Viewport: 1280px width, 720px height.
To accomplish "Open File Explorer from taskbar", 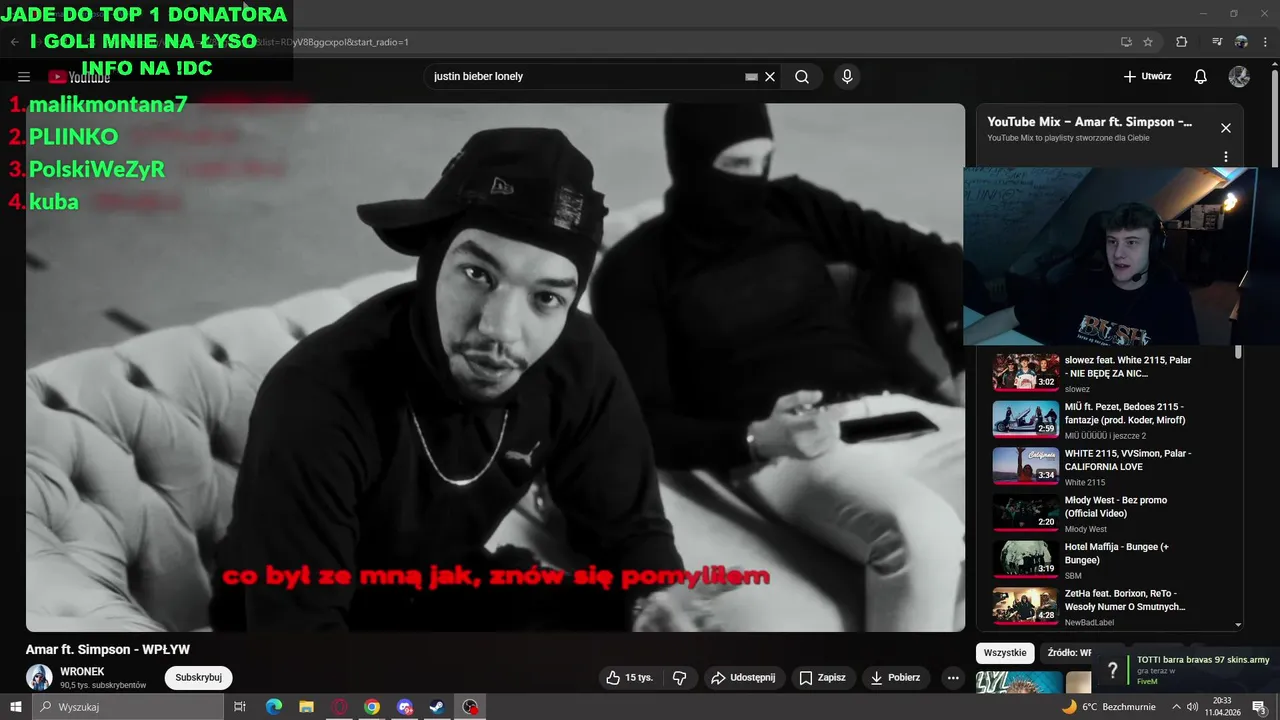I will 307,707.
